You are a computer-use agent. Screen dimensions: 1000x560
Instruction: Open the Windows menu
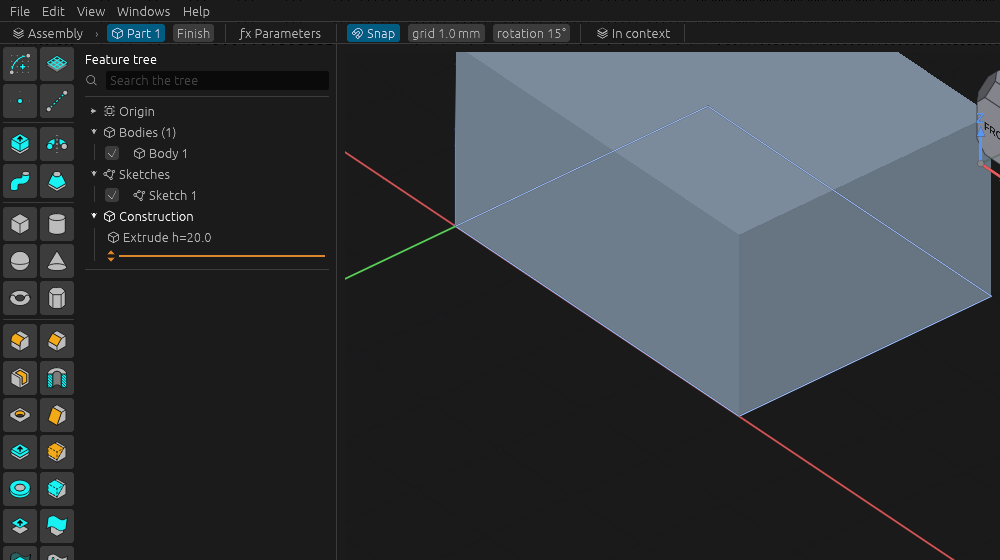coord(143,11)
